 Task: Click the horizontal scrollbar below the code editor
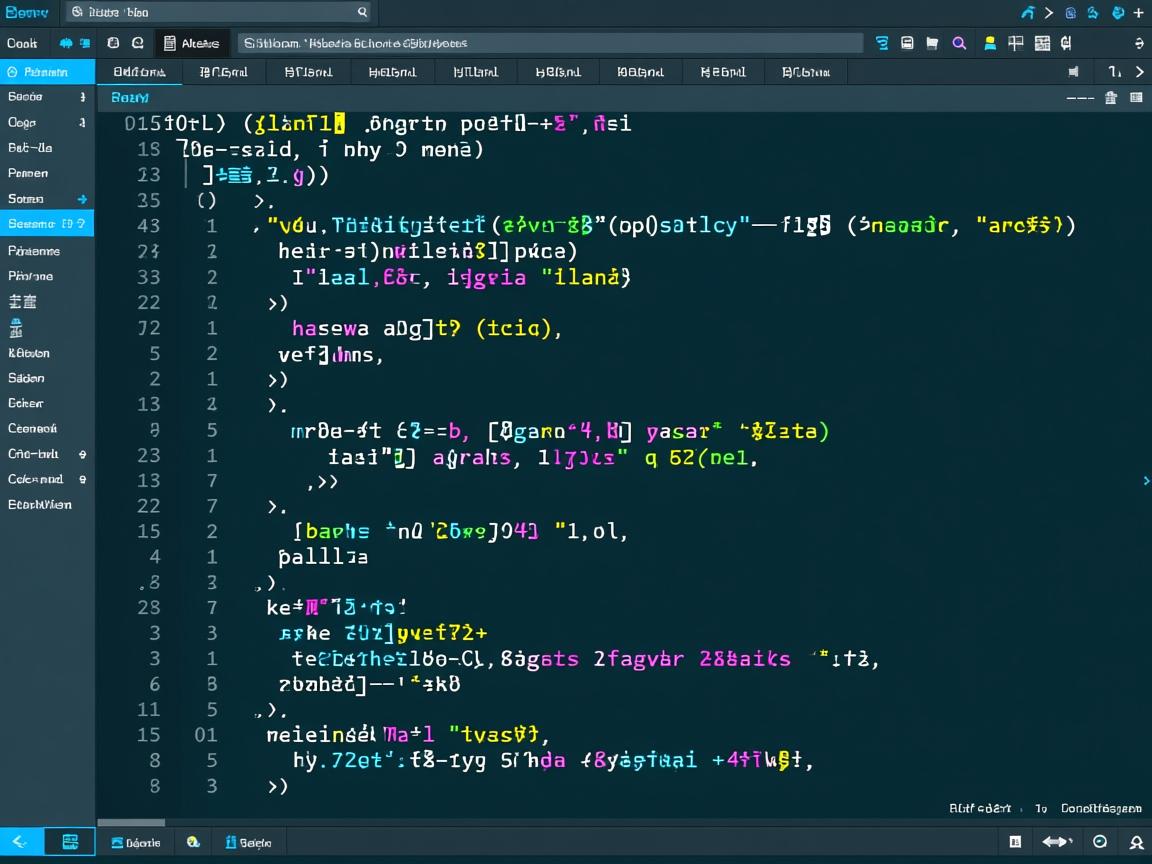[x=135, y=823]
